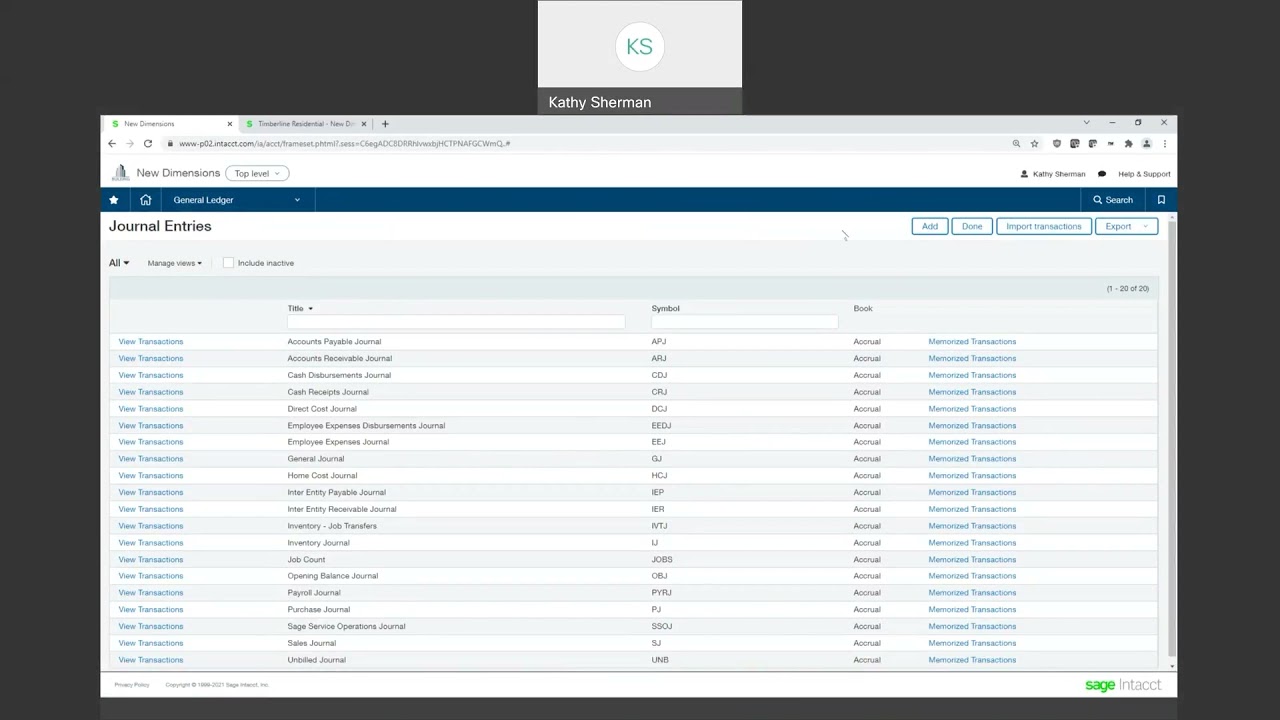Select the Job Count title
This screenshot has height=720, width=1280.
pos(306,560)
